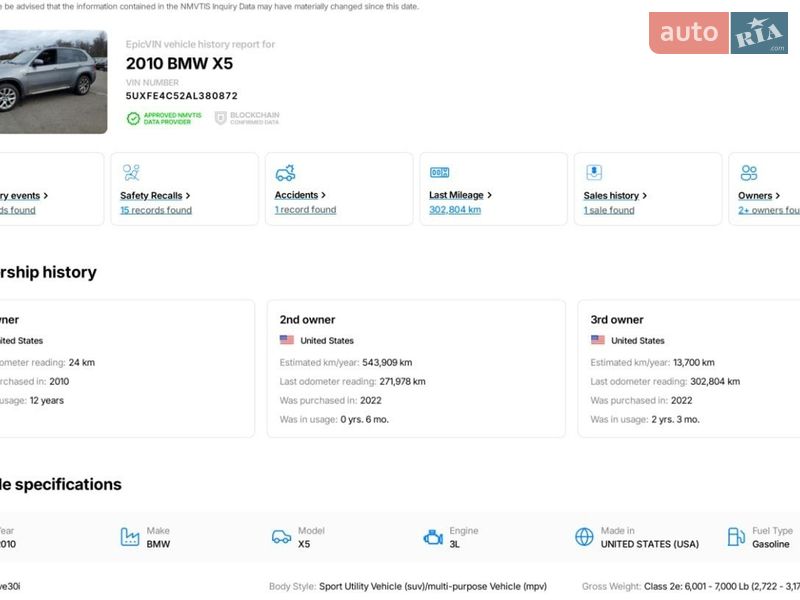Click the Owners people icon
Image resolution: width=800 pixels, height=600 pixels.
tap(749, 173)
